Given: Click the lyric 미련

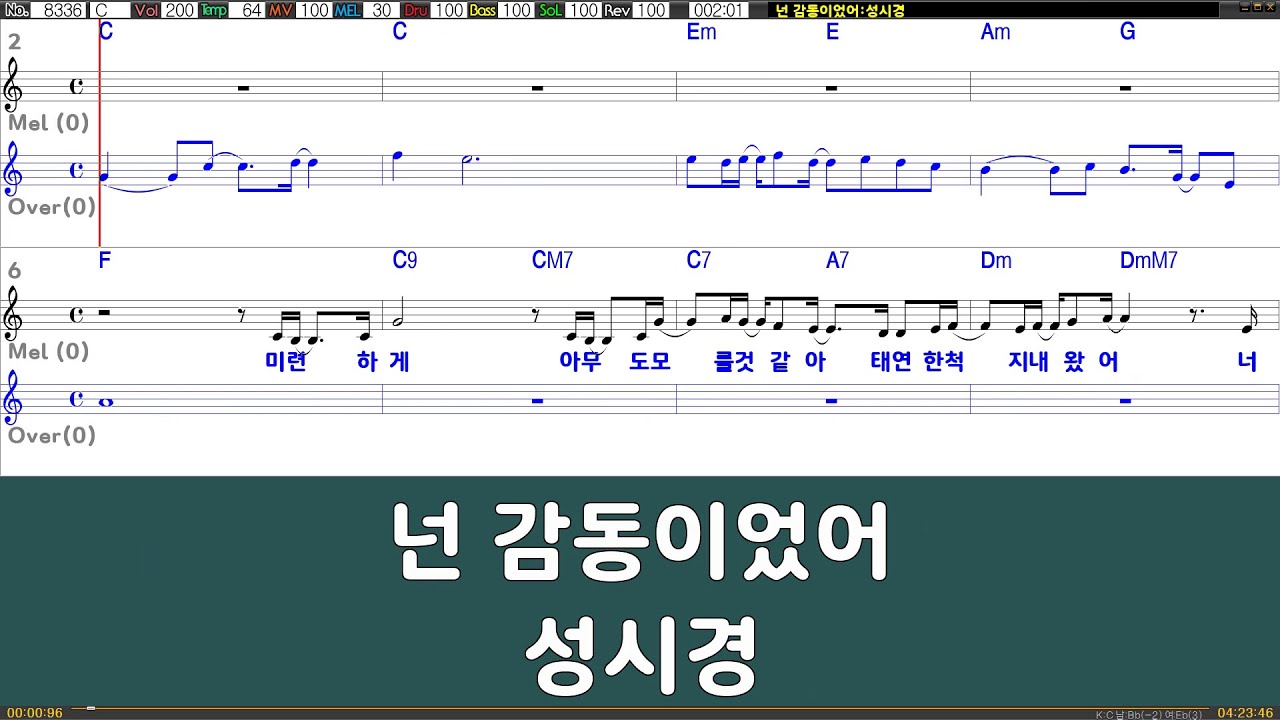Looking at the screenshot, I should 286,362.
